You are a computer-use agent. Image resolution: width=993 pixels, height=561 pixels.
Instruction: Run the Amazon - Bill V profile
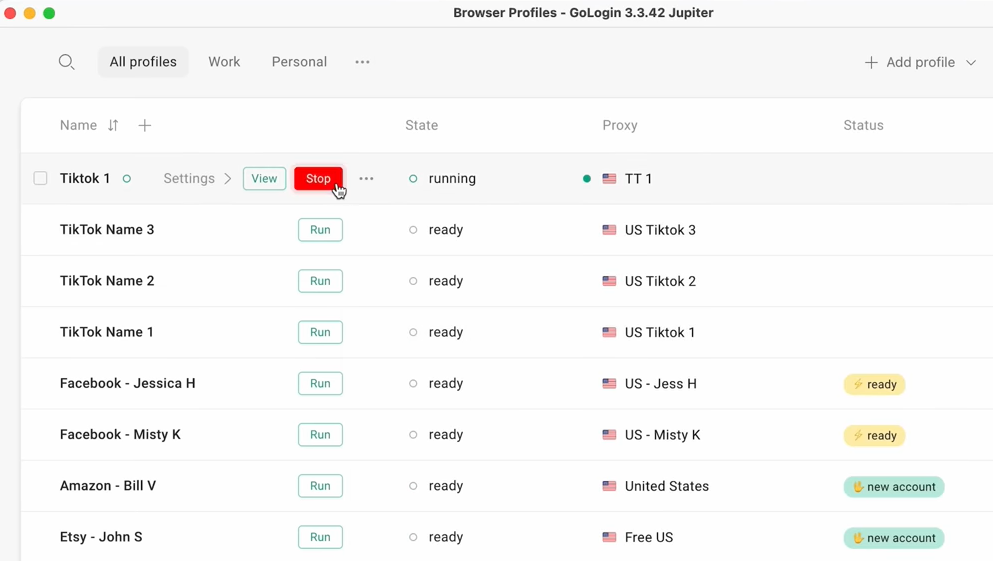pyautogui.click(x=320, y=486)
